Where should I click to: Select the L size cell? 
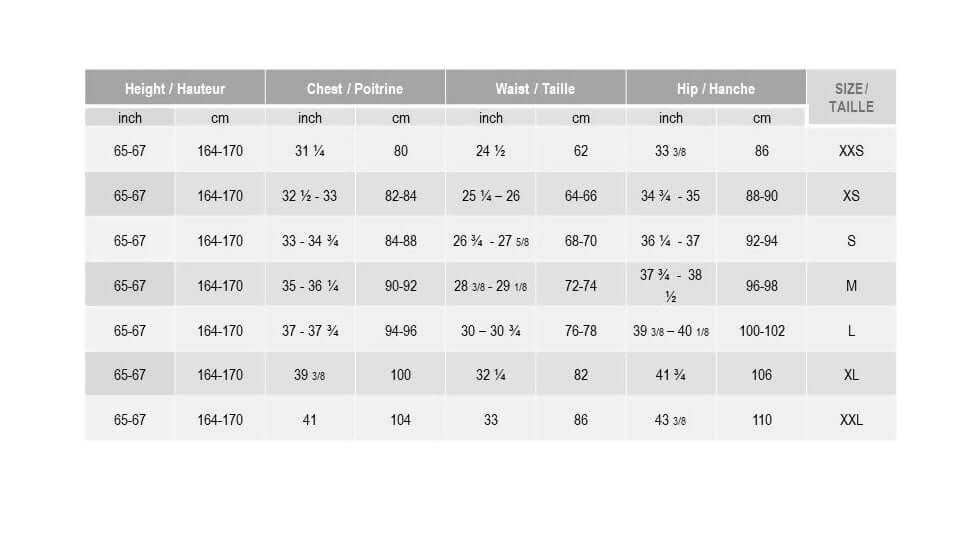(851, 331)
